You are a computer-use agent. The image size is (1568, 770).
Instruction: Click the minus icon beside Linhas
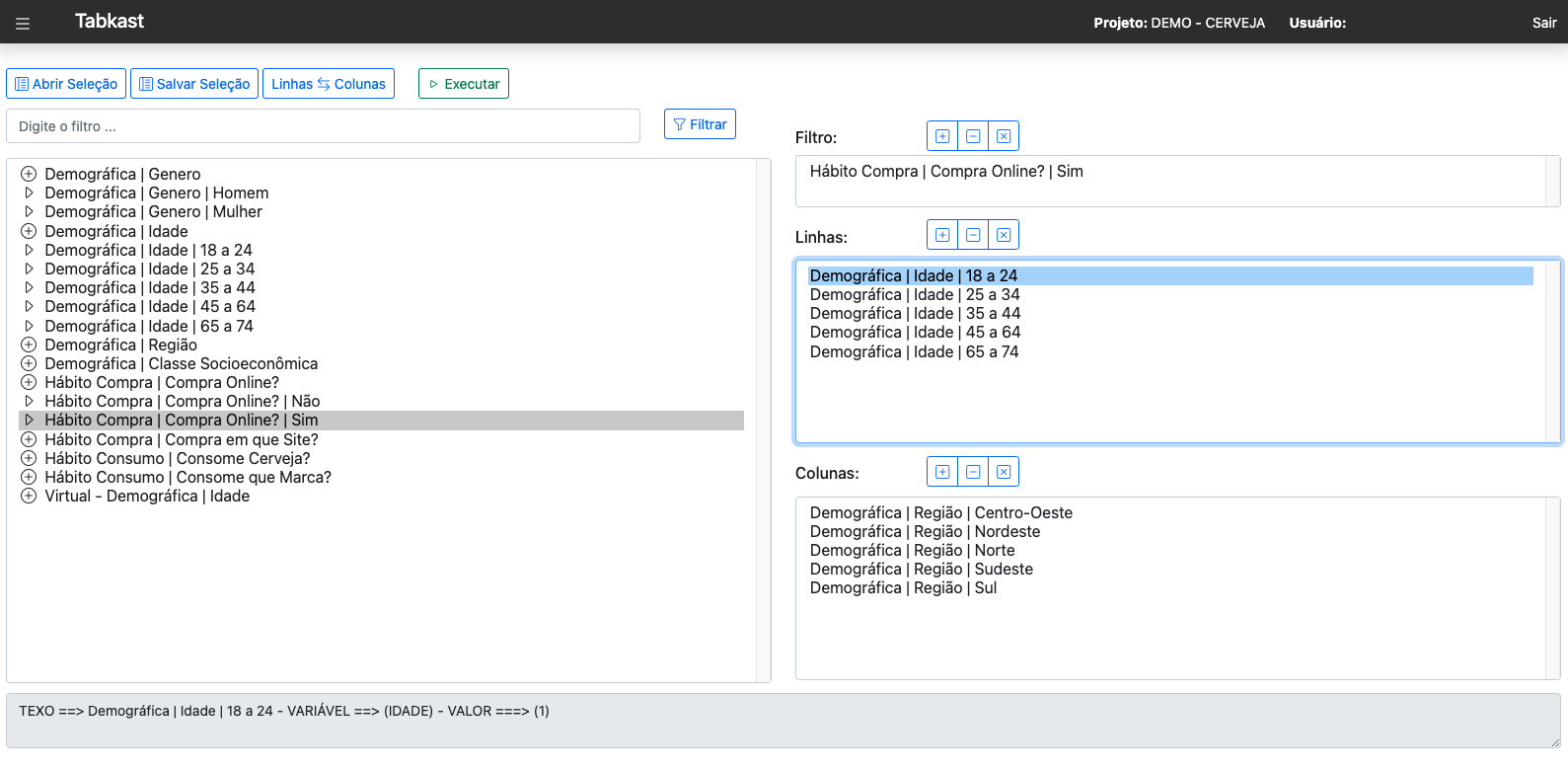tap(973, 235)
